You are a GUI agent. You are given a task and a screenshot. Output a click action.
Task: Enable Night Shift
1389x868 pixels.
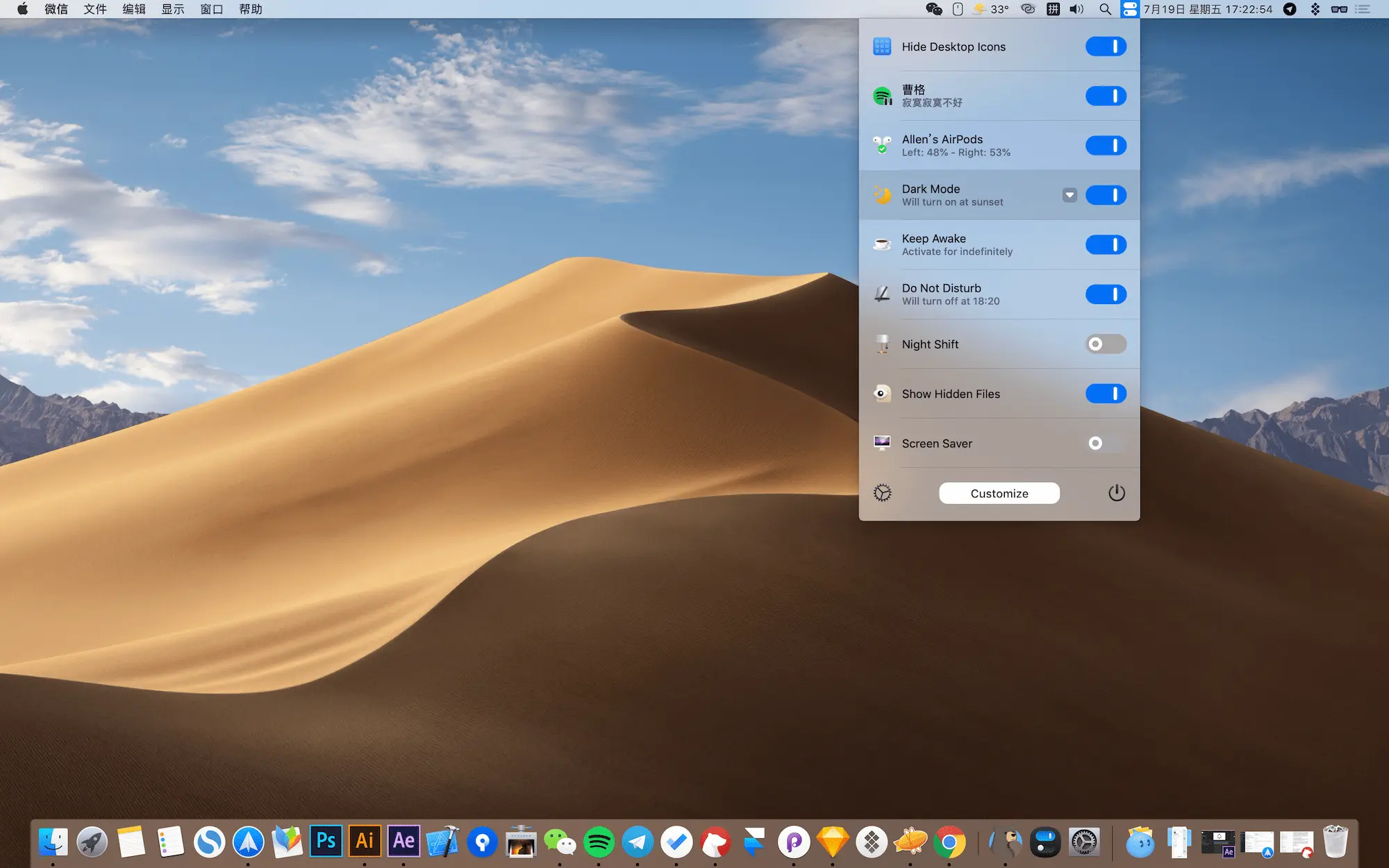(x=1104, y=344)
